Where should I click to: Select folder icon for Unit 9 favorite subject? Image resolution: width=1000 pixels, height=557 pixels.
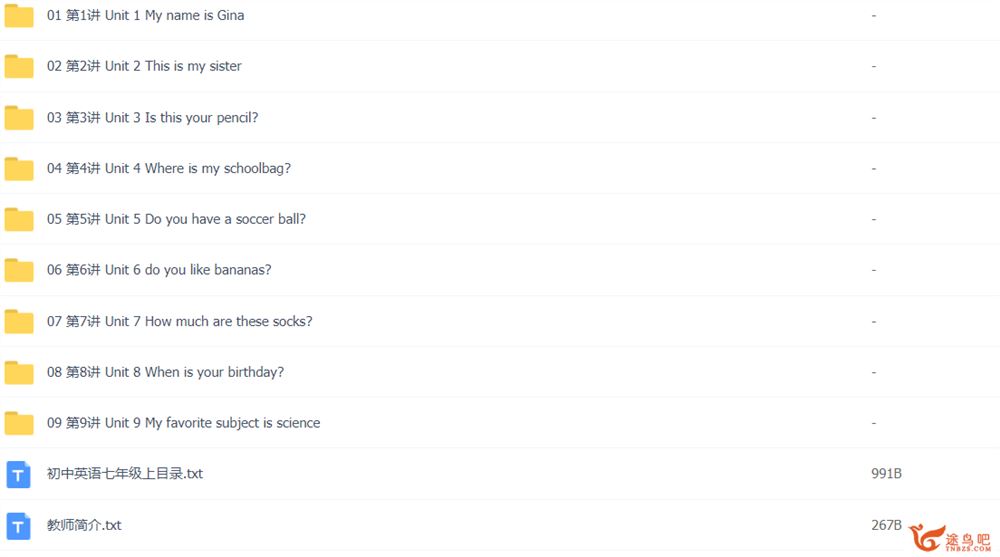click(x=18, y=423)
